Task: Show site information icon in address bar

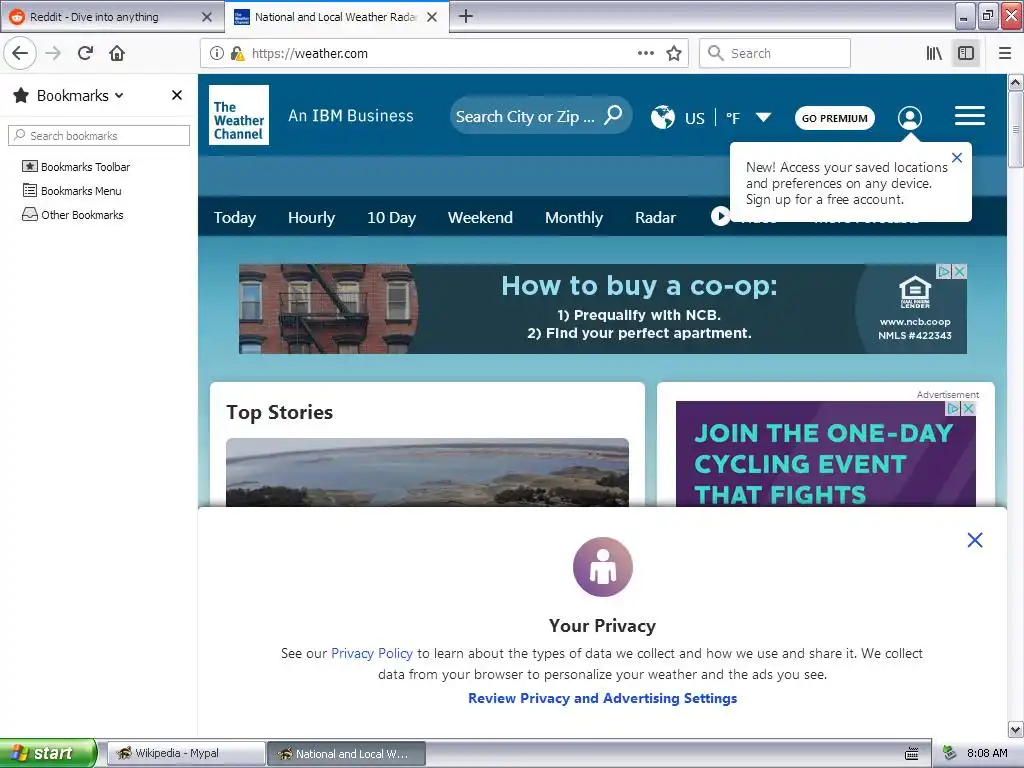Action: tap(217, 53)
